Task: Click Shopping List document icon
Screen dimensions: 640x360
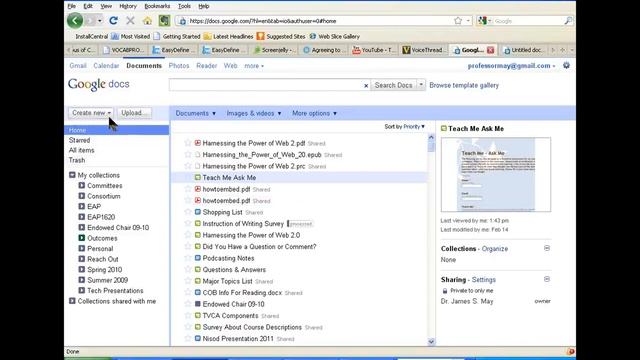Action: point(198,212)
